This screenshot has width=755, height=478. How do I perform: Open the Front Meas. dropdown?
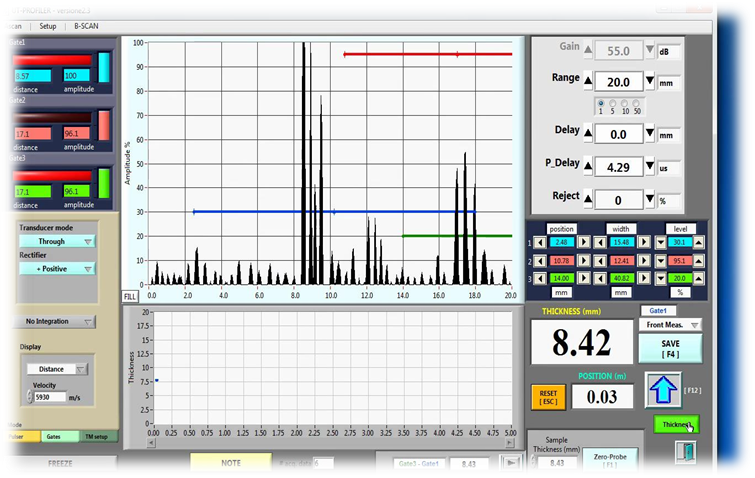click(x=670, y=325)
